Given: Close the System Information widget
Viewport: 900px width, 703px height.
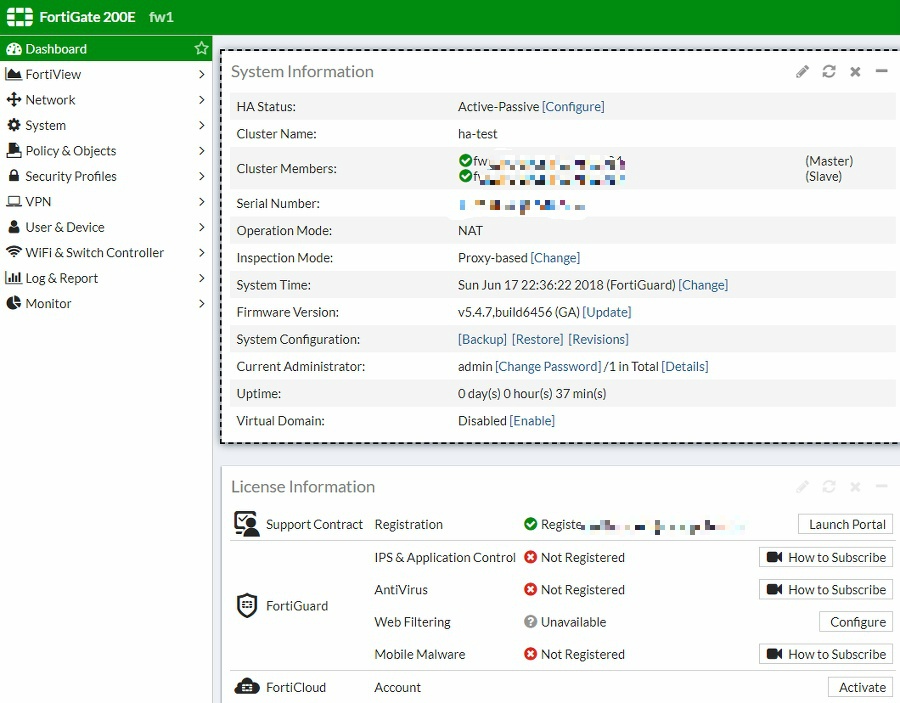Looking at the screenshot, I should click(x=855, y=72).
